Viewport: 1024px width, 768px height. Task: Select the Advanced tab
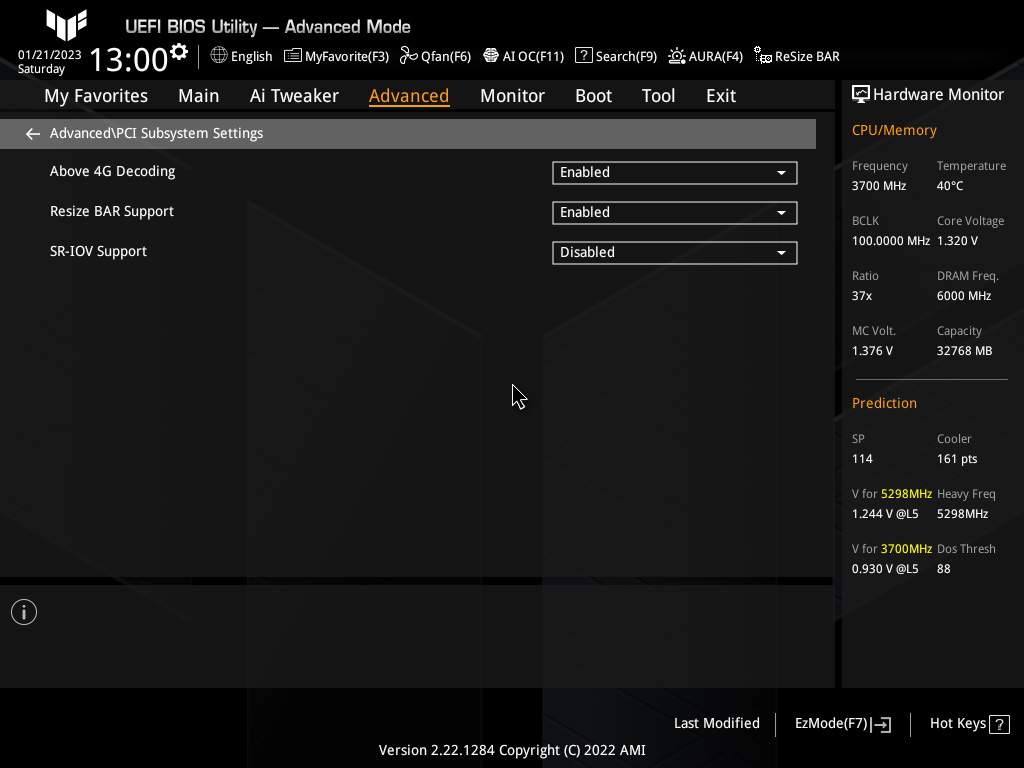409,96
